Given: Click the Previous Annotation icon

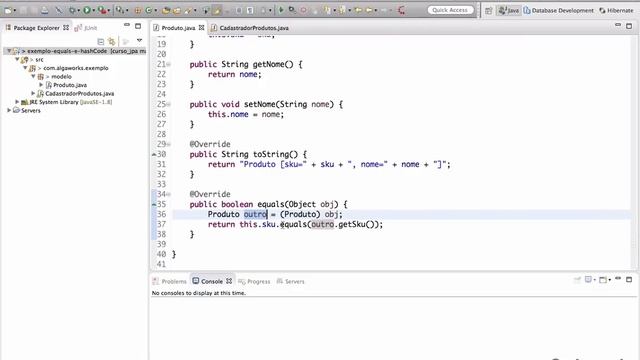Looking at the screenshot, I should (x=342, y=10).
